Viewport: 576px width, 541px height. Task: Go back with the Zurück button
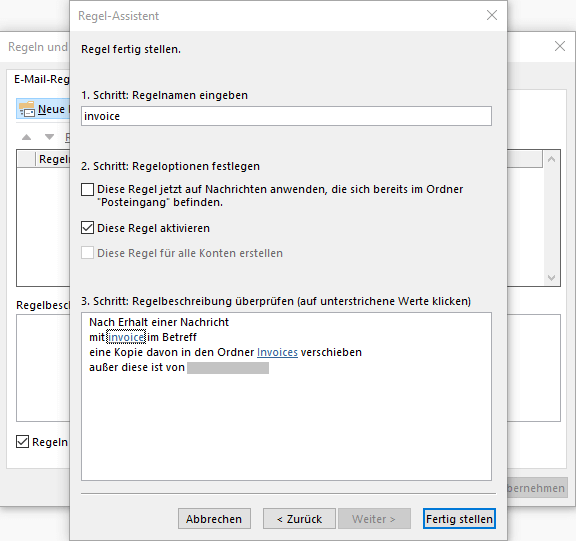299,519
